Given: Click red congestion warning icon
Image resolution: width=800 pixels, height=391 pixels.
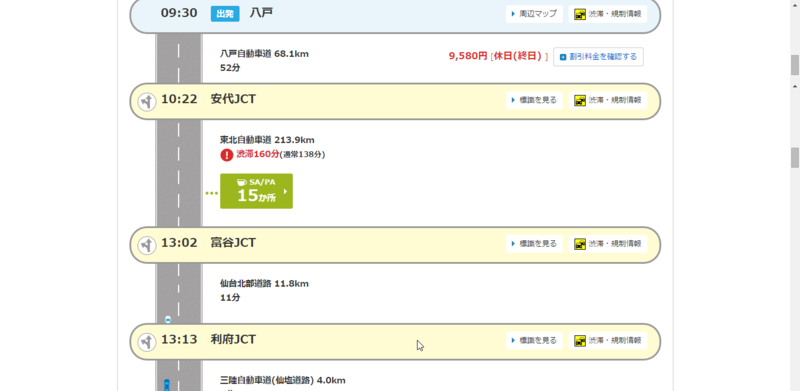Looking at the screenshot, I should (227, 155).
